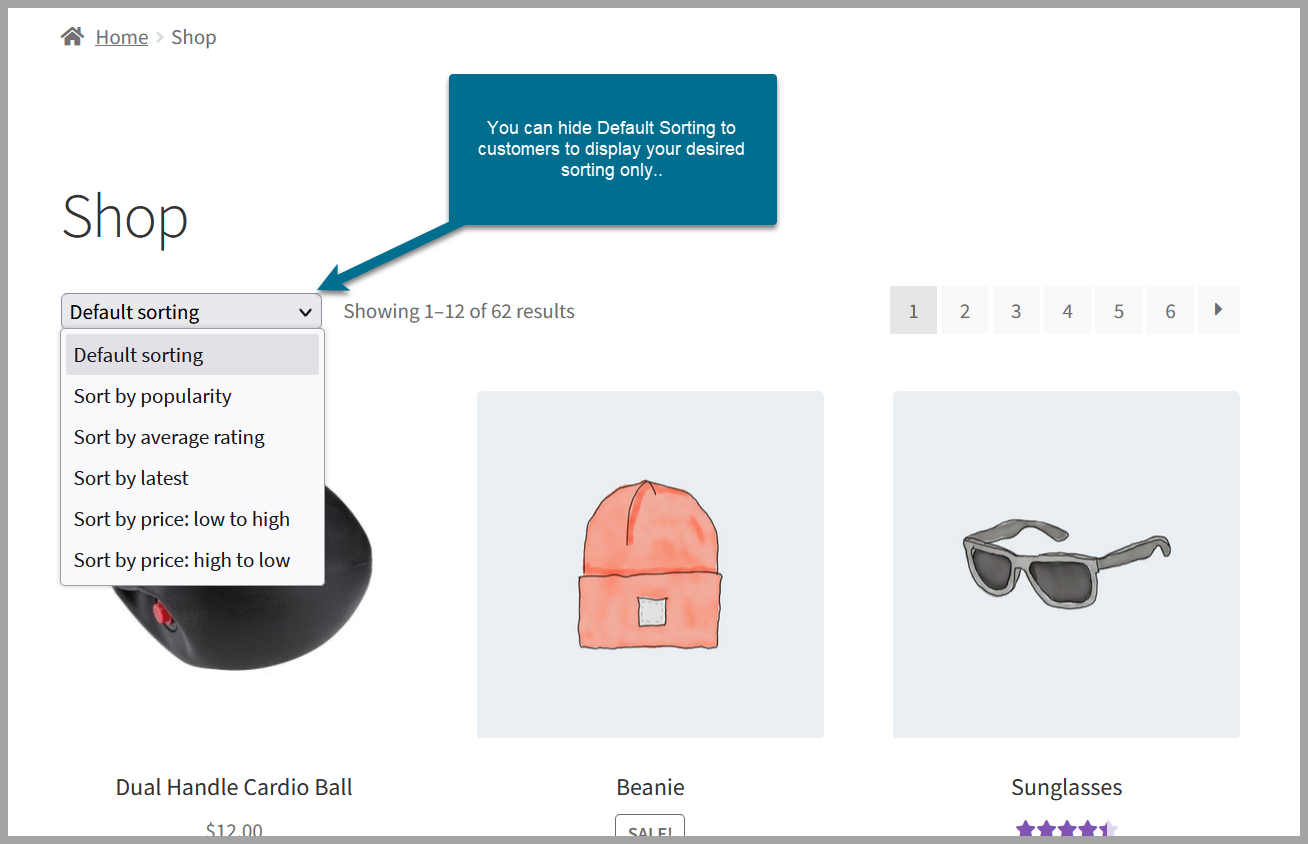
Task: Click the next page arrow in pagination
Action: [x=1218, y=310]
